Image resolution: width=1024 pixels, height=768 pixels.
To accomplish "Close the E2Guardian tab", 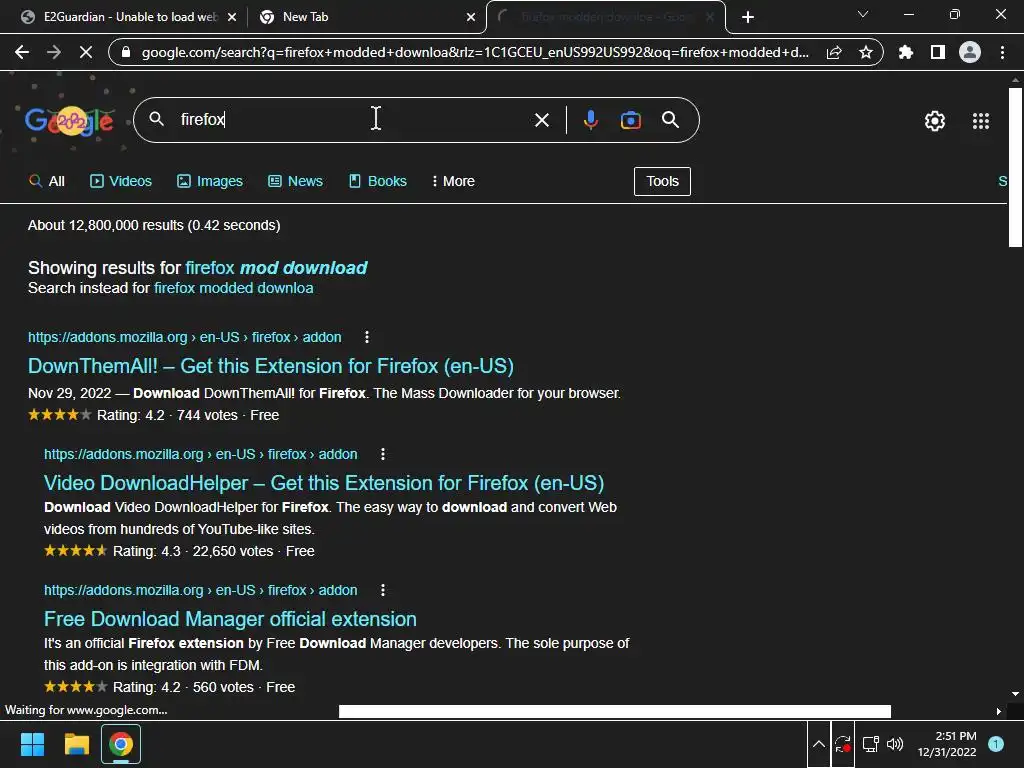I will [x=232, y=17].
